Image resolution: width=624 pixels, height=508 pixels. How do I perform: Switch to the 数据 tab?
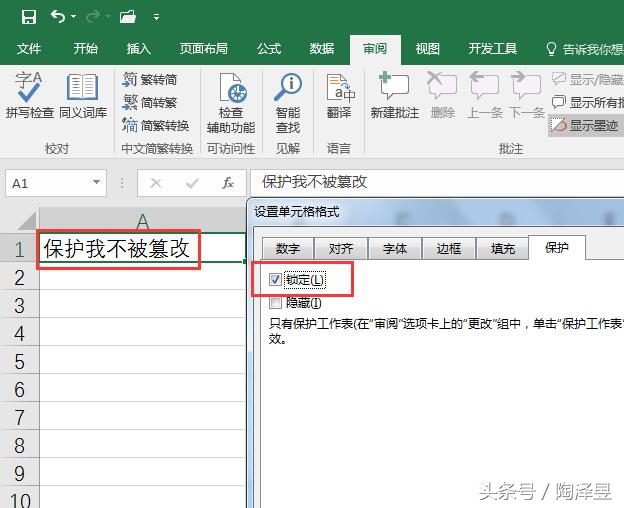[x=322, y=49]
